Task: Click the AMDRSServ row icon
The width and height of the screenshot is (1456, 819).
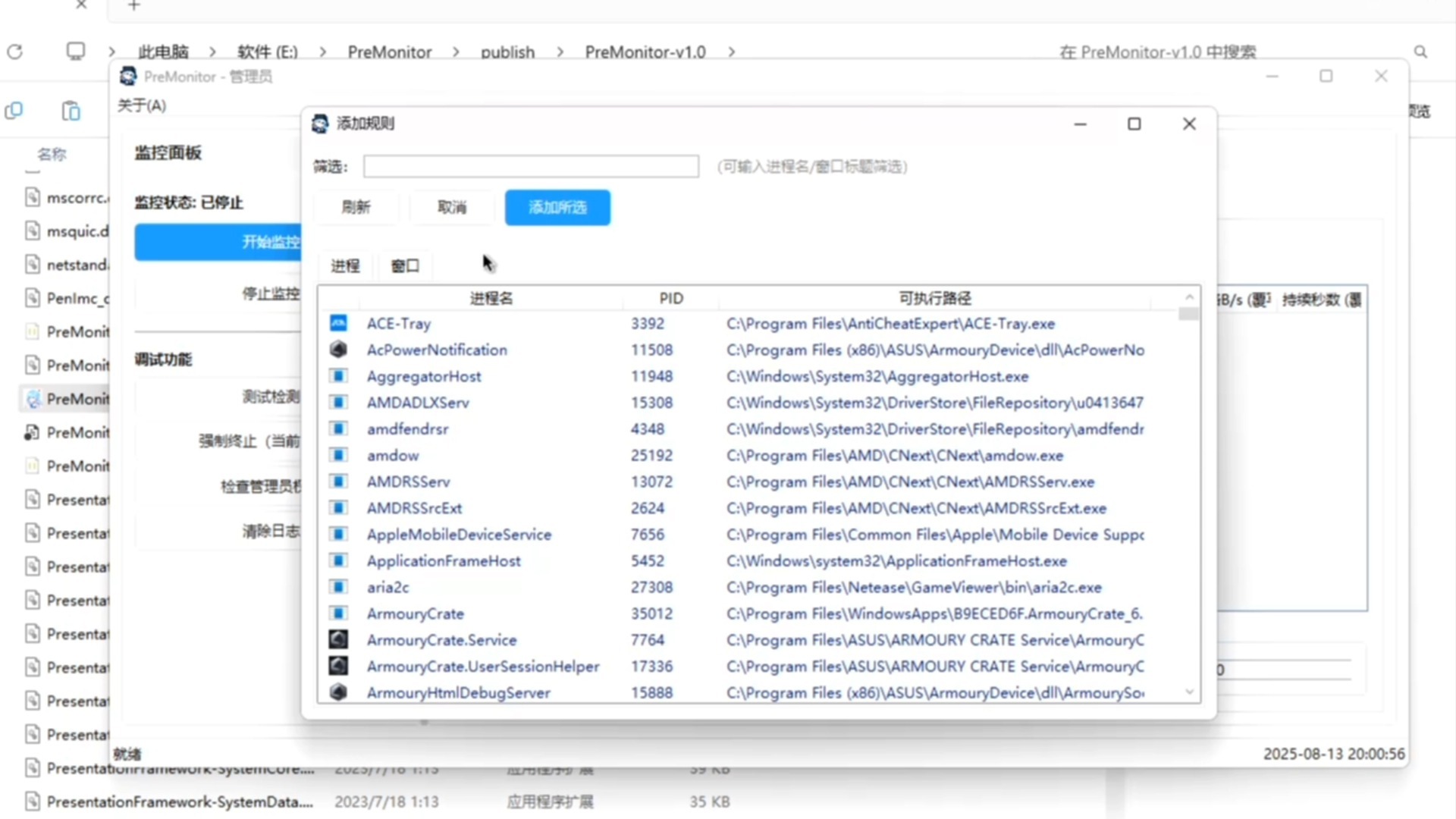Action: pyautogui.click(x=338, y=482)
